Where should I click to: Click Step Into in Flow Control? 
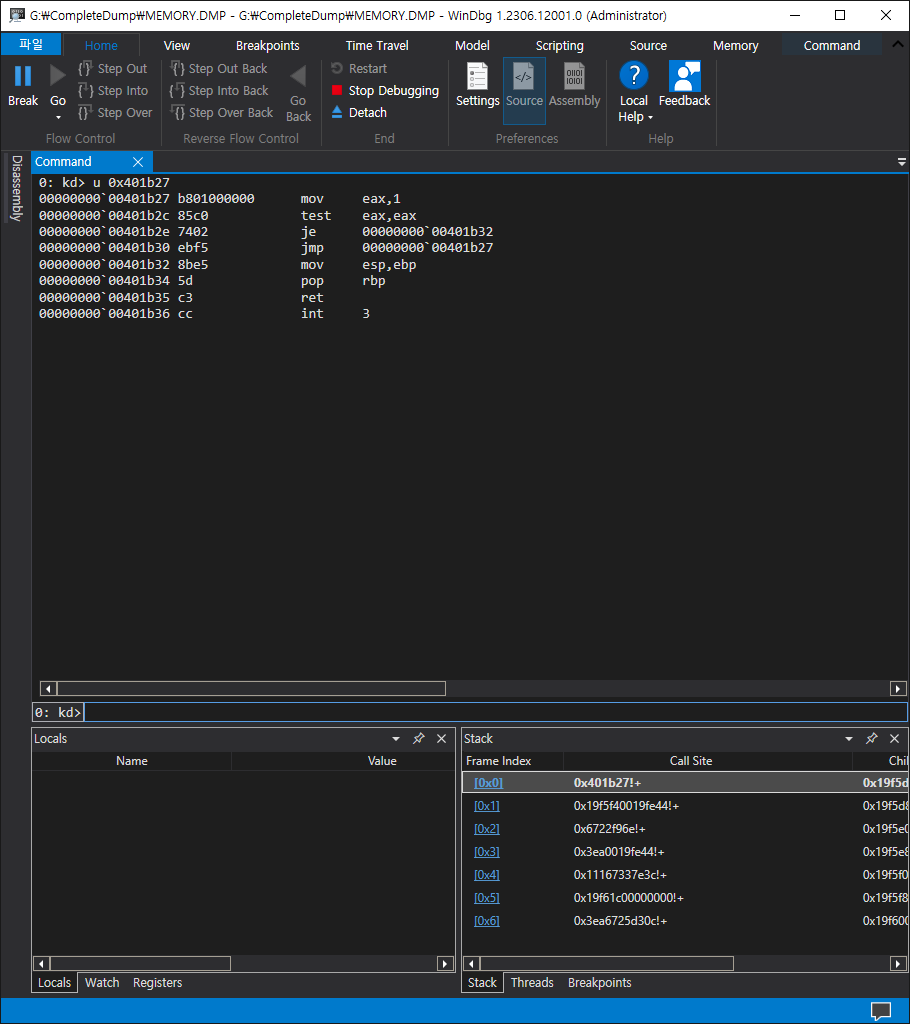[112, 91]
